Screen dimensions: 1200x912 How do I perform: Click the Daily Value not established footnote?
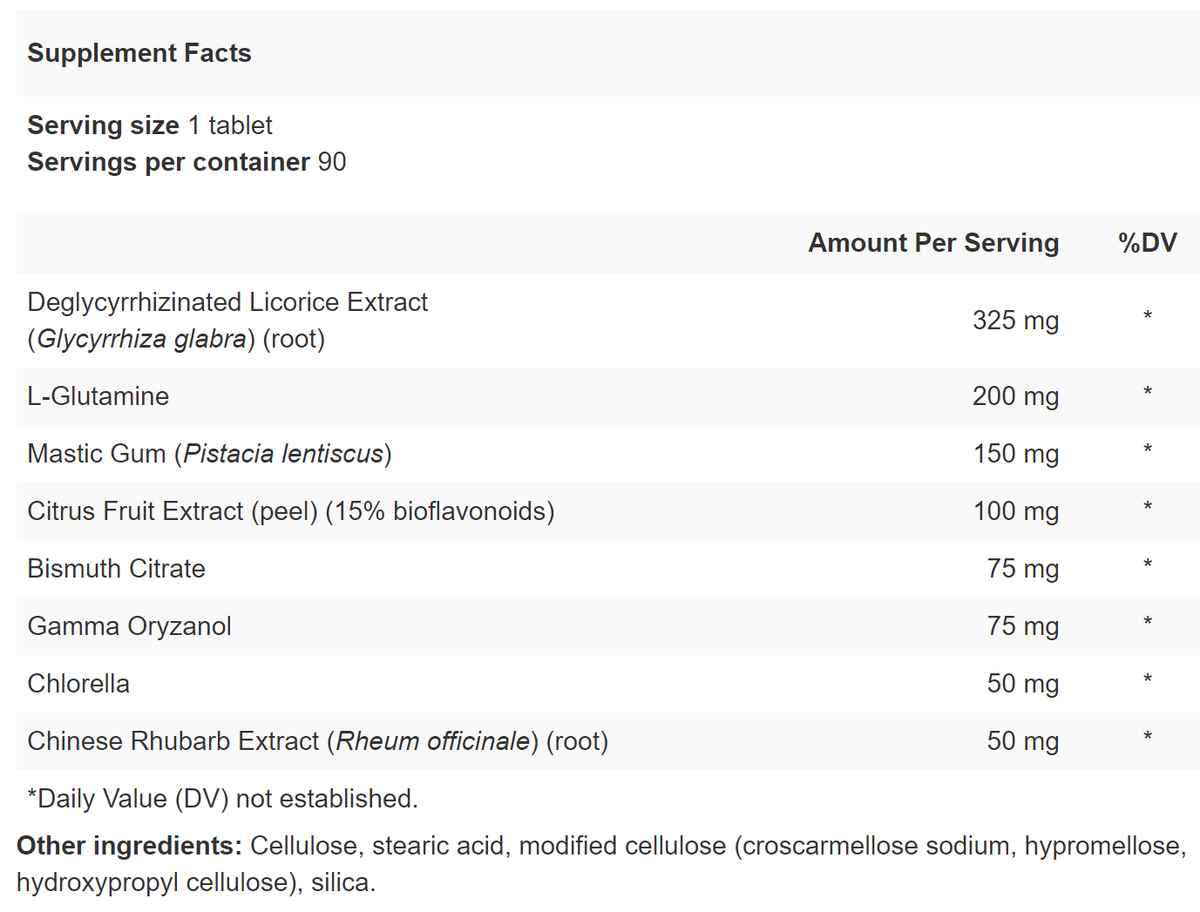(x=222, y=798)
